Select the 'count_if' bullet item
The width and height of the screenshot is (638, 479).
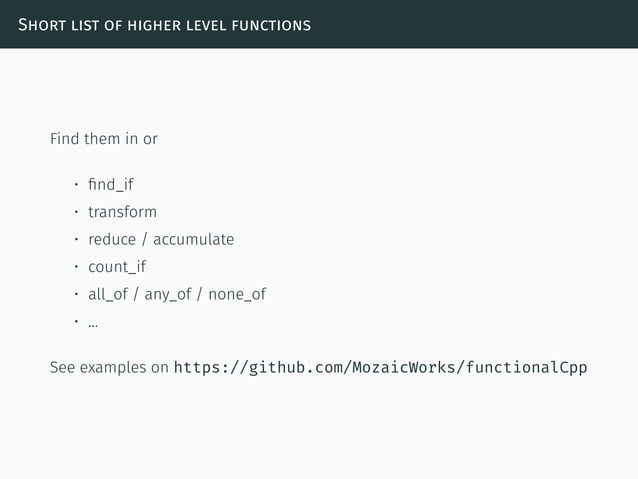click(117, 267)
